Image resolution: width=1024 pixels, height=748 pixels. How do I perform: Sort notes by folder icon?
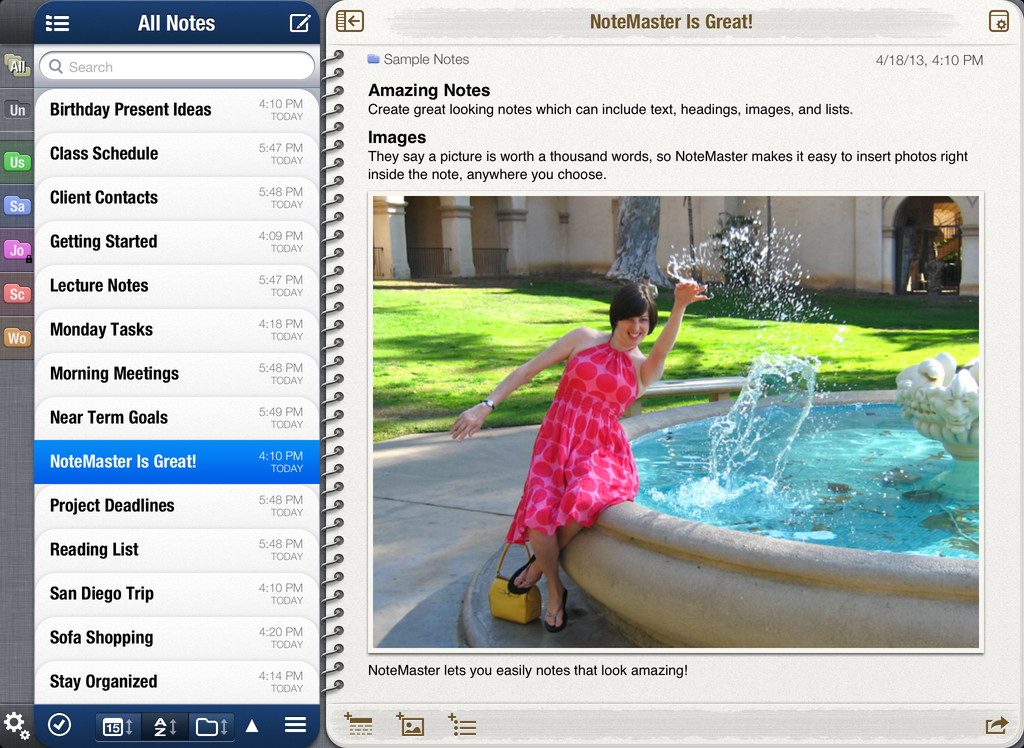coord(212,726)
